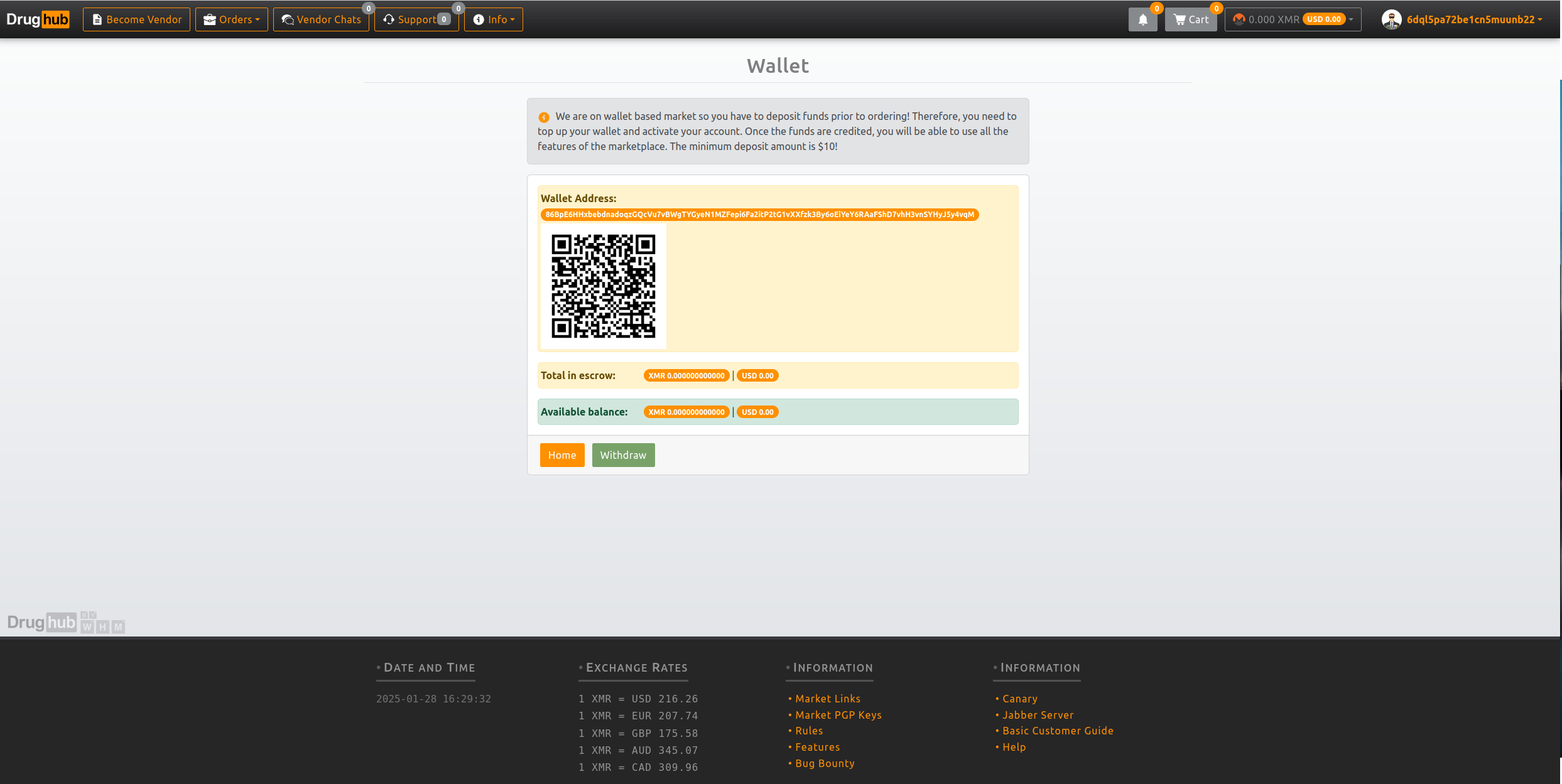Expand the 0.000 XMR balance dropdown

tap(1293, 19)
